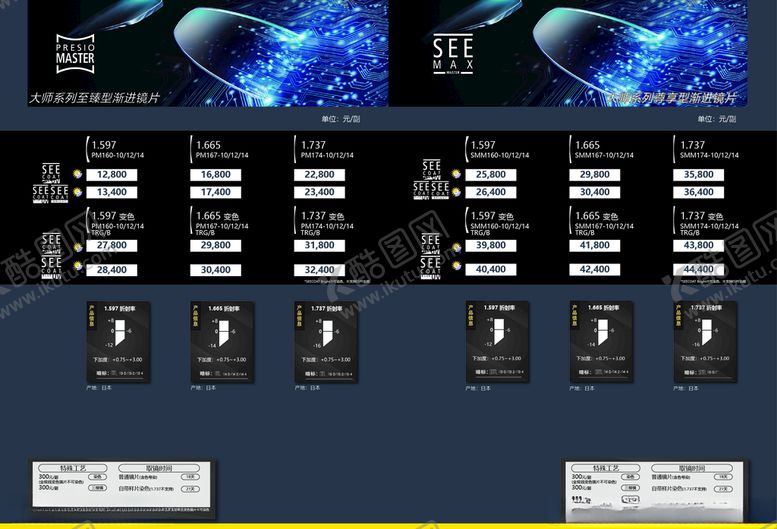Click the sun icon beside price 25,800
The height and width of the screenshot is (529, 777).
pos(457,174)
